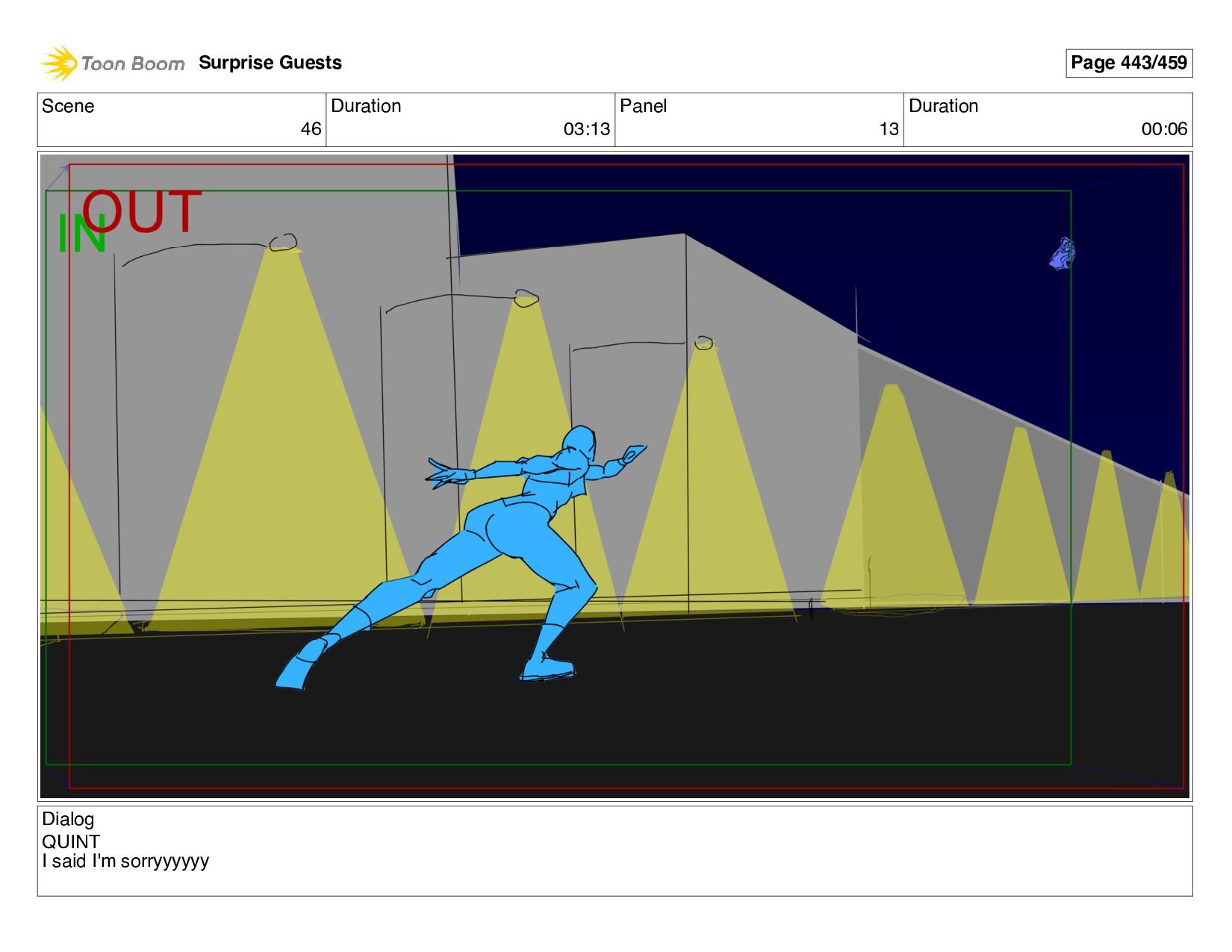Click panel duration value 00:06

tap(1164, 129)
